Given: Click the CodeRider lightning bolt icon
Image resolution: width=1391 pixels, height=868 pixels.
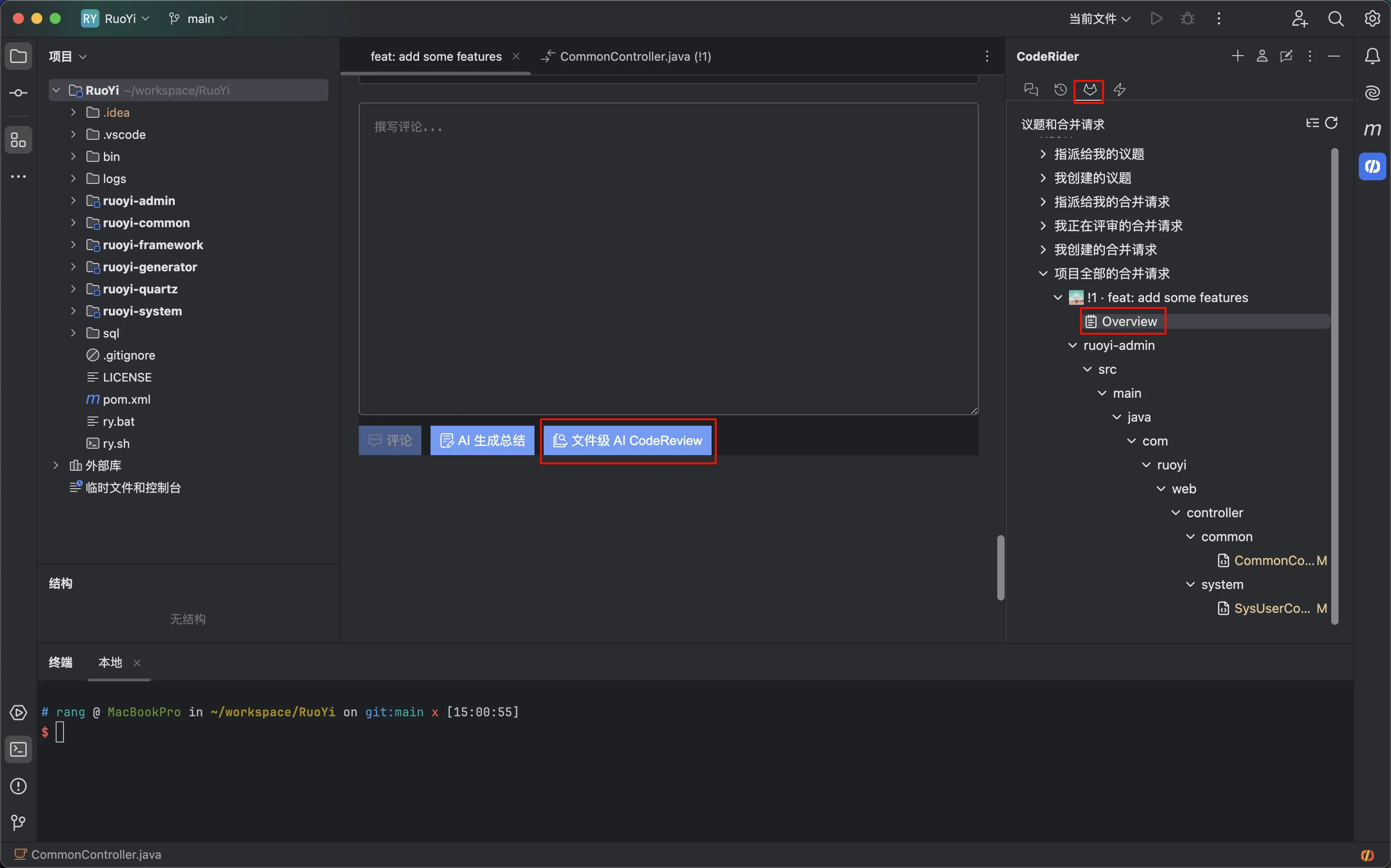Looking at the screenshot, I should [1119, 90].
